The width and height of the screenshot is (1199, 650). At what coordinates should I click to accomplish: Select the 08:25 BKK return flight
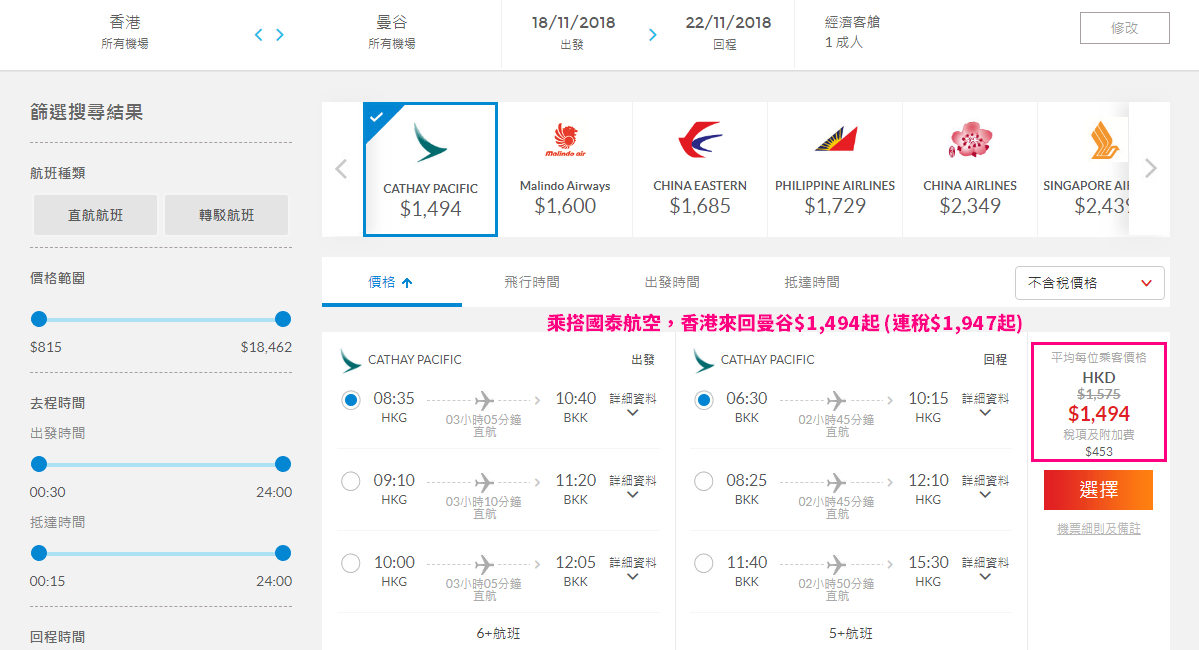(x=703, y=481)
